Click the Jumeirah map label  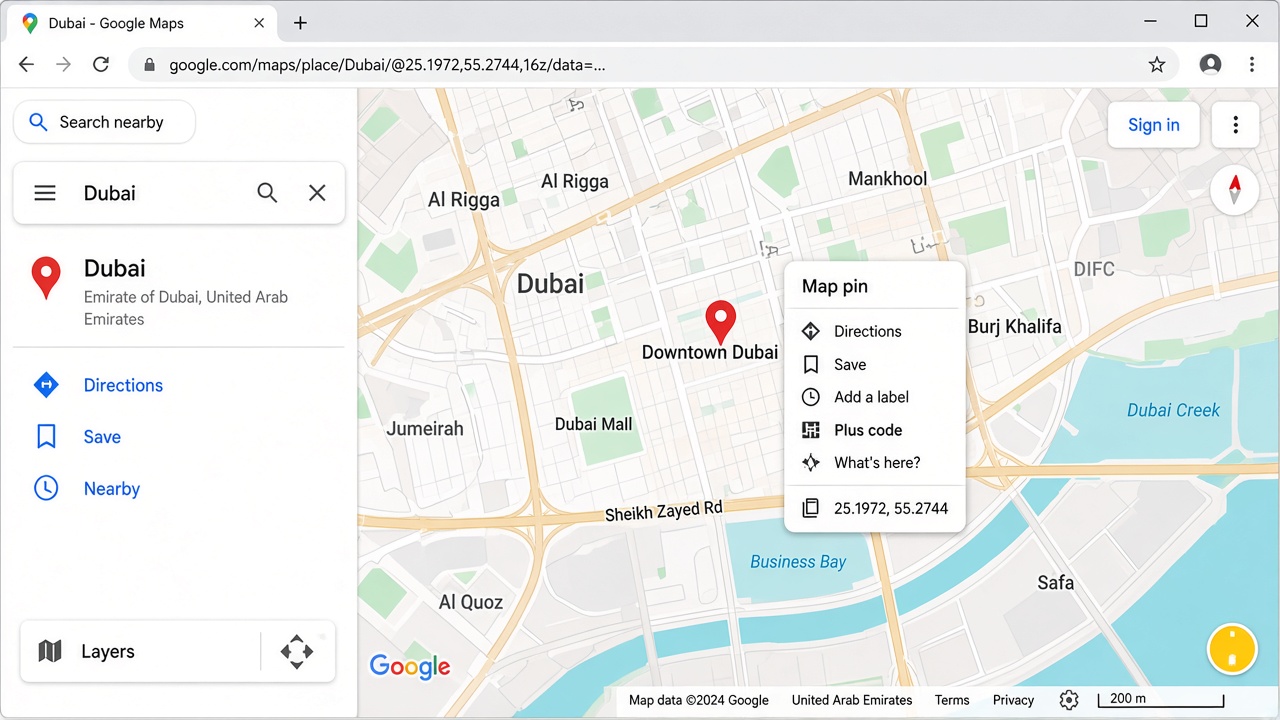pyautogui.click(x=425, y=429)
